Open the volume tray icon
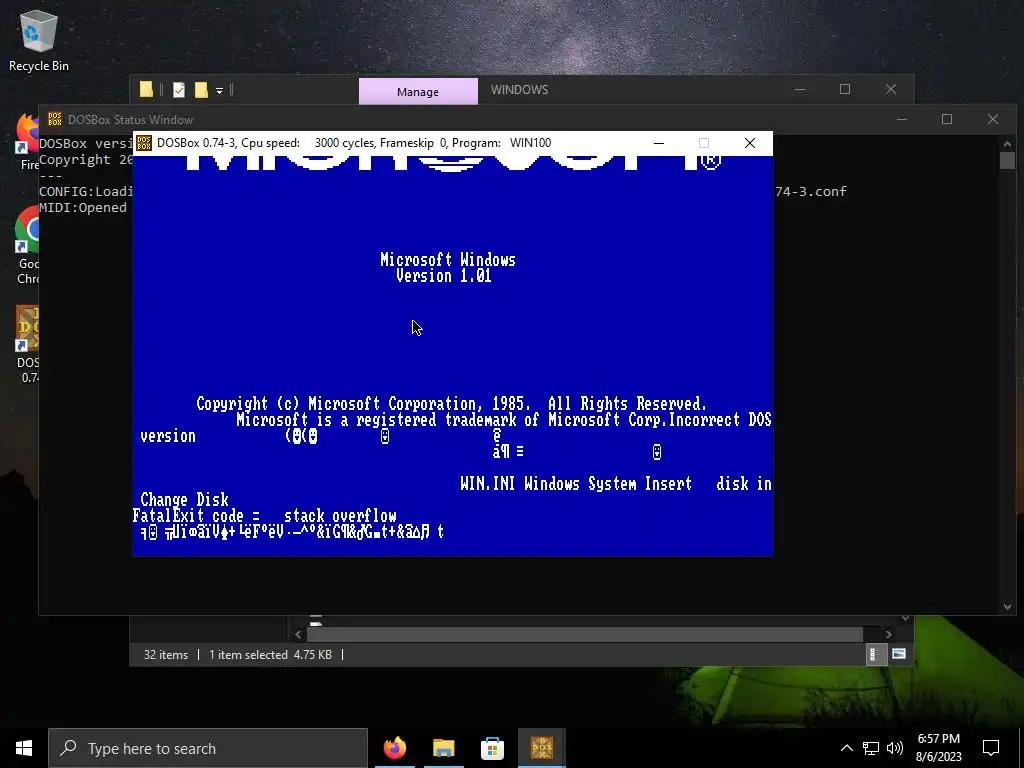This screenshot has width=1024, height=768. [x=895, y=748]
